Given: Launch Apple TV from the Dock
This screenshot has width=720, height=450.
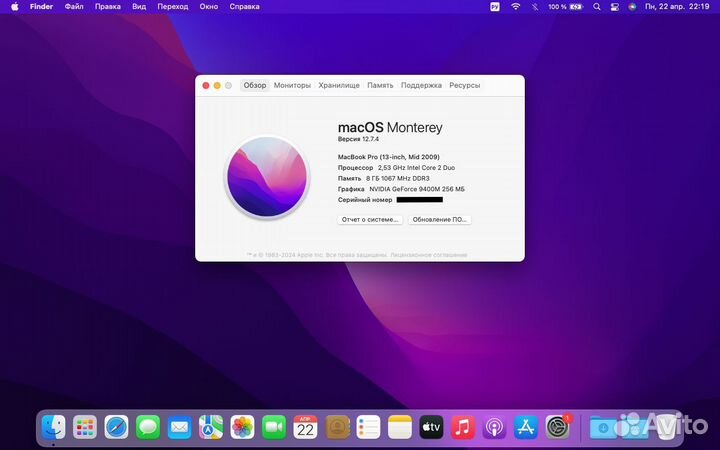Looking at the screenshot, I should click(432, 427).
